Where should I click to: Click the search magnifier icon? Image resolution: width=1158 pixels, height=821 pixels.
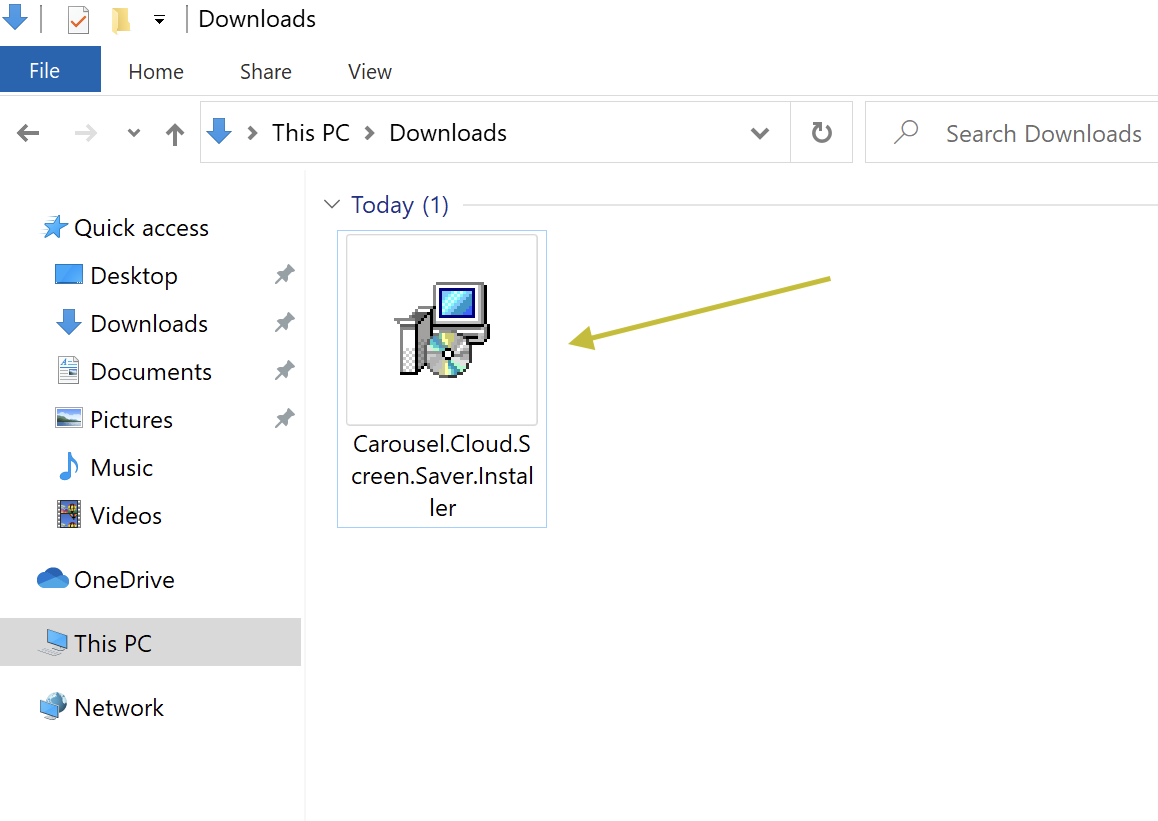pos(906,132)
